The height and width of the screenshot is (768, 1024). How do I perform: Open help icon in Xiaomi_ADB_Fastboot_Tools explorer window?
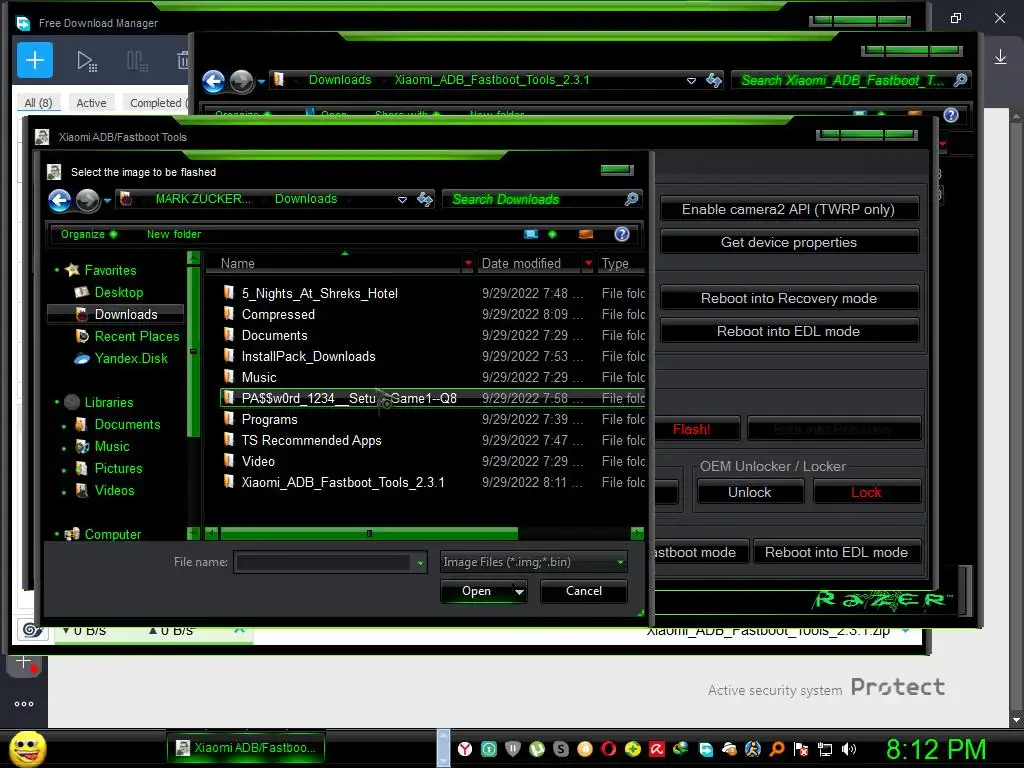[951, 116]
